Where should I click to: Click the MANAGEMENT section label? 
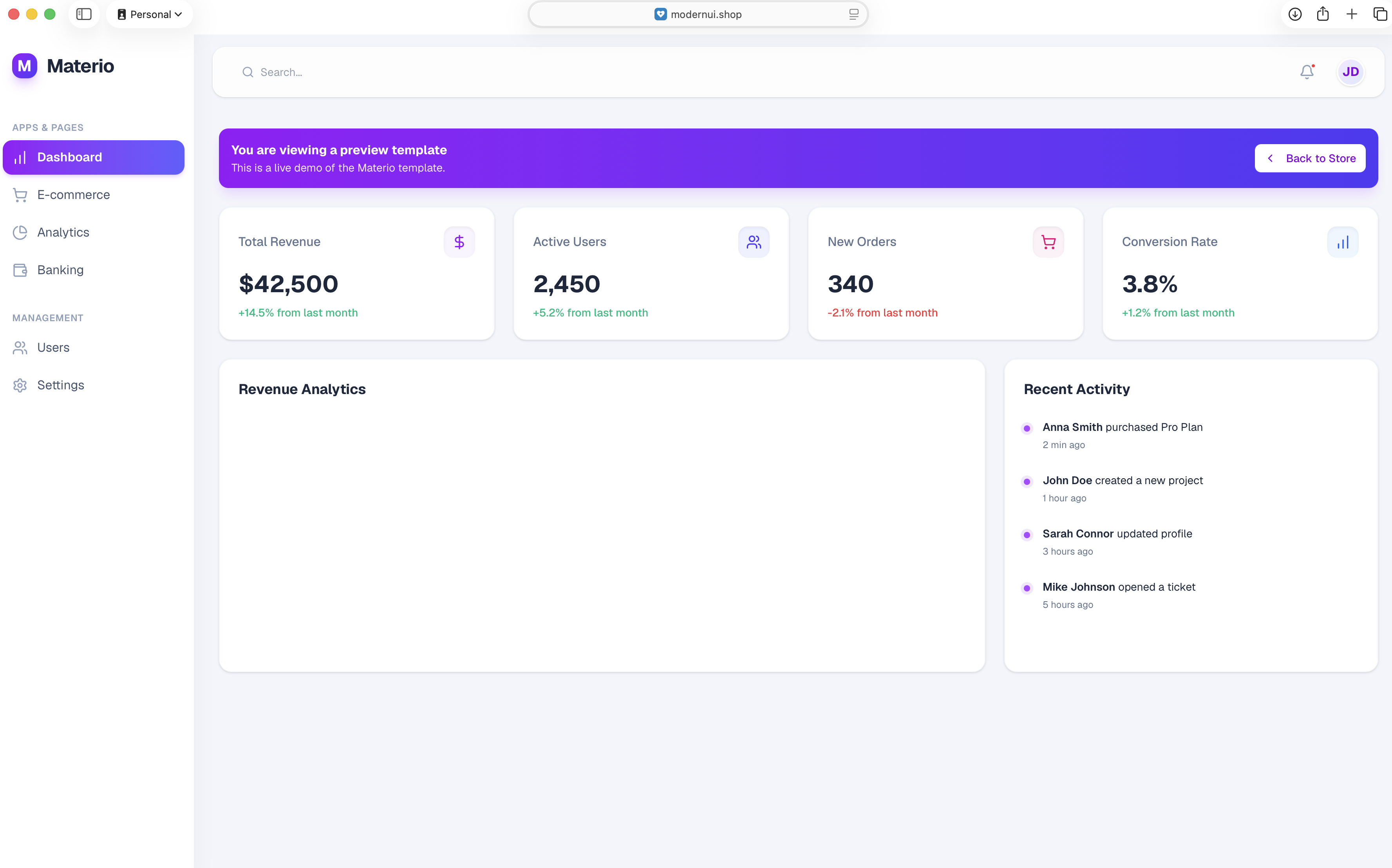click(x=48, y=318)
